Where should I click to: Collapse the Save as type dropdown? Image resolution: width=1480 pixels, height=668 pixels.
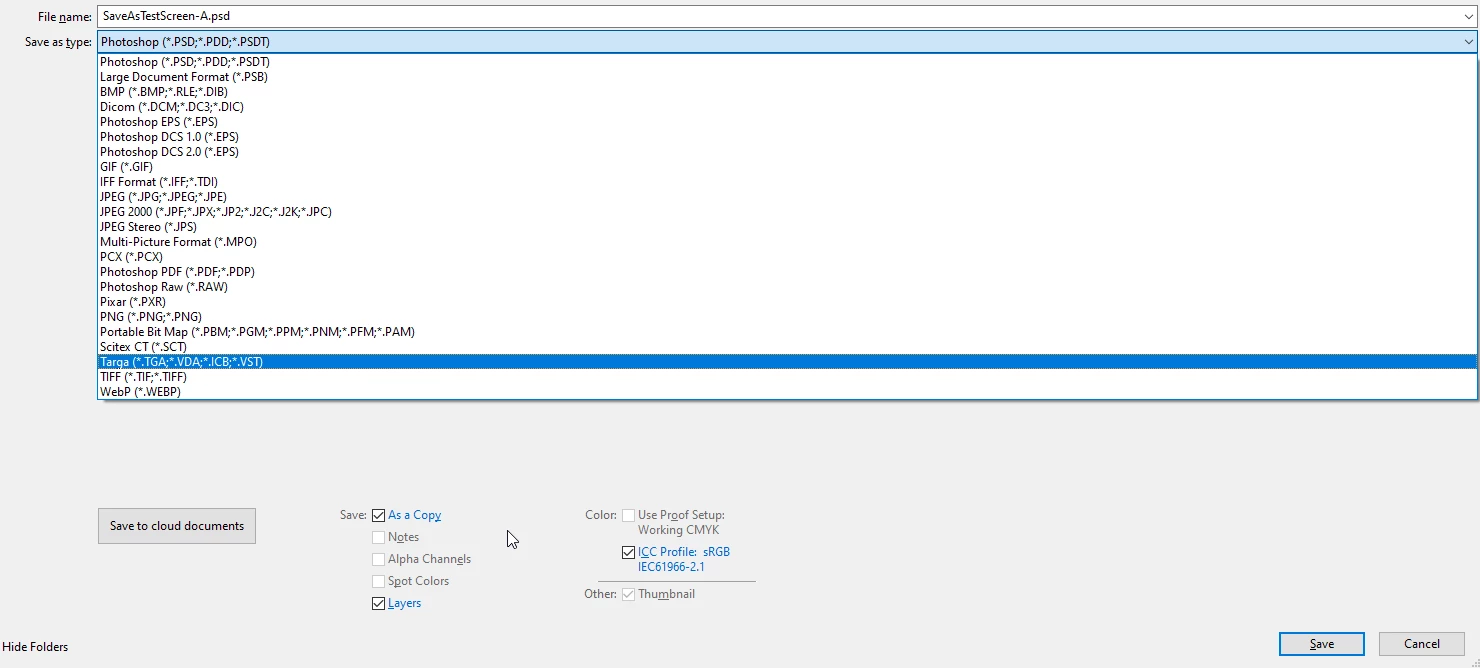pyautogui.click(x=1468, y=42)
